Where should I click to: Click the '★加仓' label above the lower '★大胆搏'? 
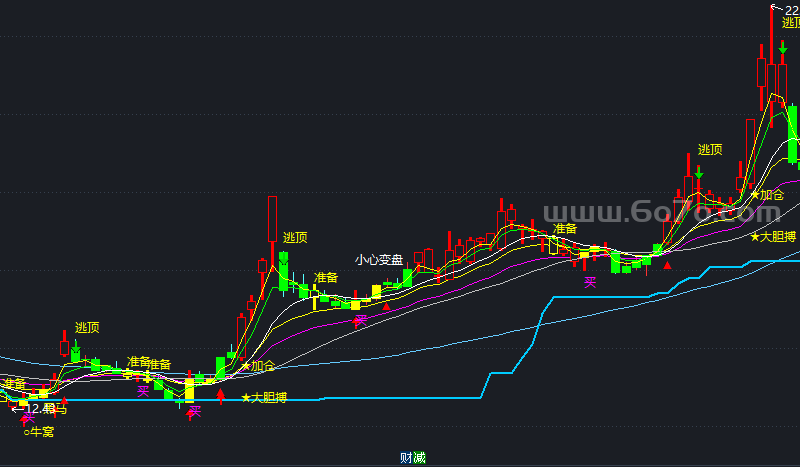[x=258, y=365]
